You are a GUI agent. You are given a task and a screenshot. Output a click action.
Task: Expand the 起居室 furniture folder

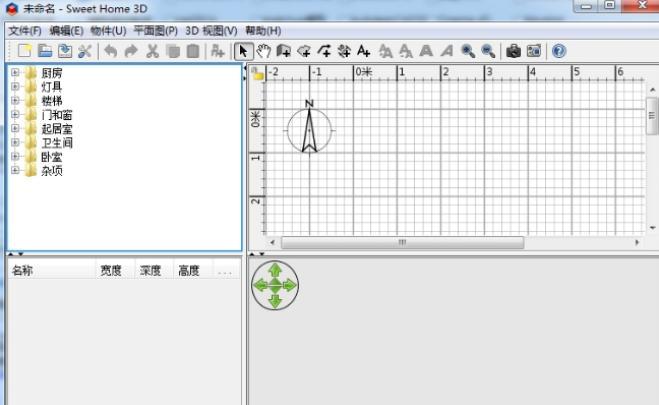(x=15, y=128)
